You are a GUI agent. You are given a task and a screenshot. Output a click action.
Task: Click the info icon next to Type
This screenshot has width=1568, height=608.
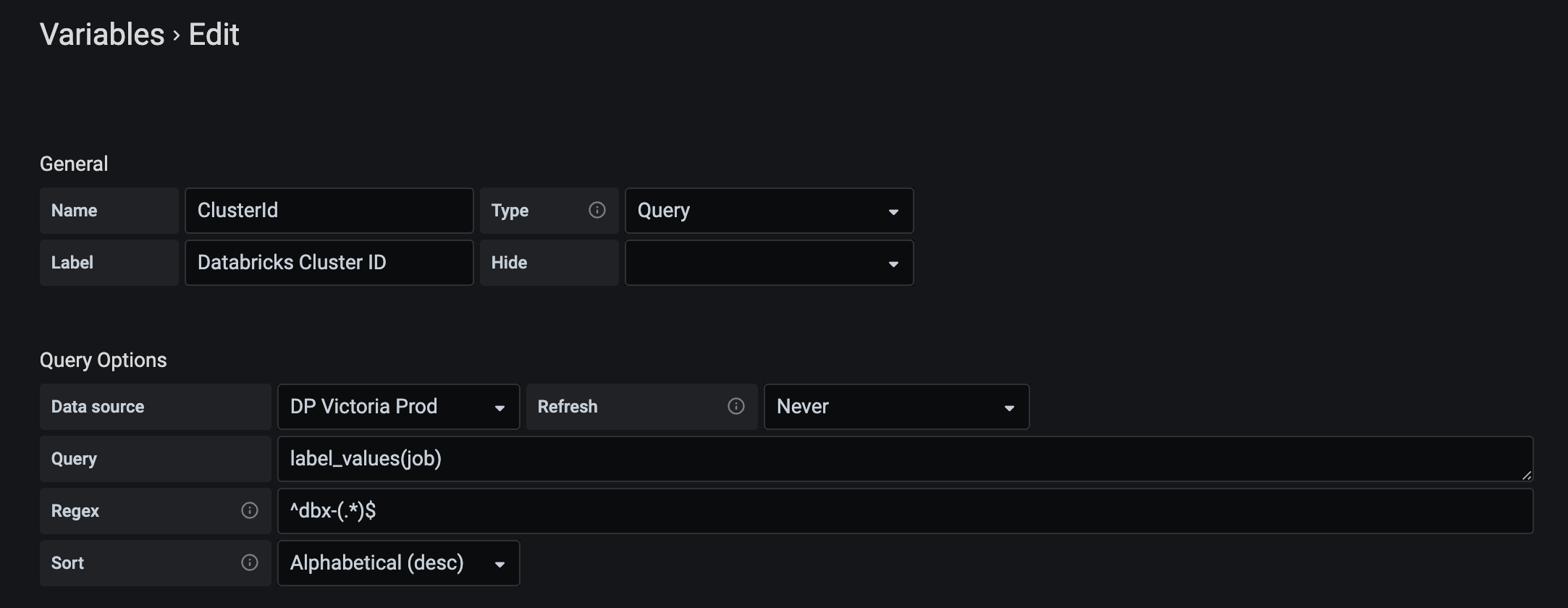pos(597,210)
